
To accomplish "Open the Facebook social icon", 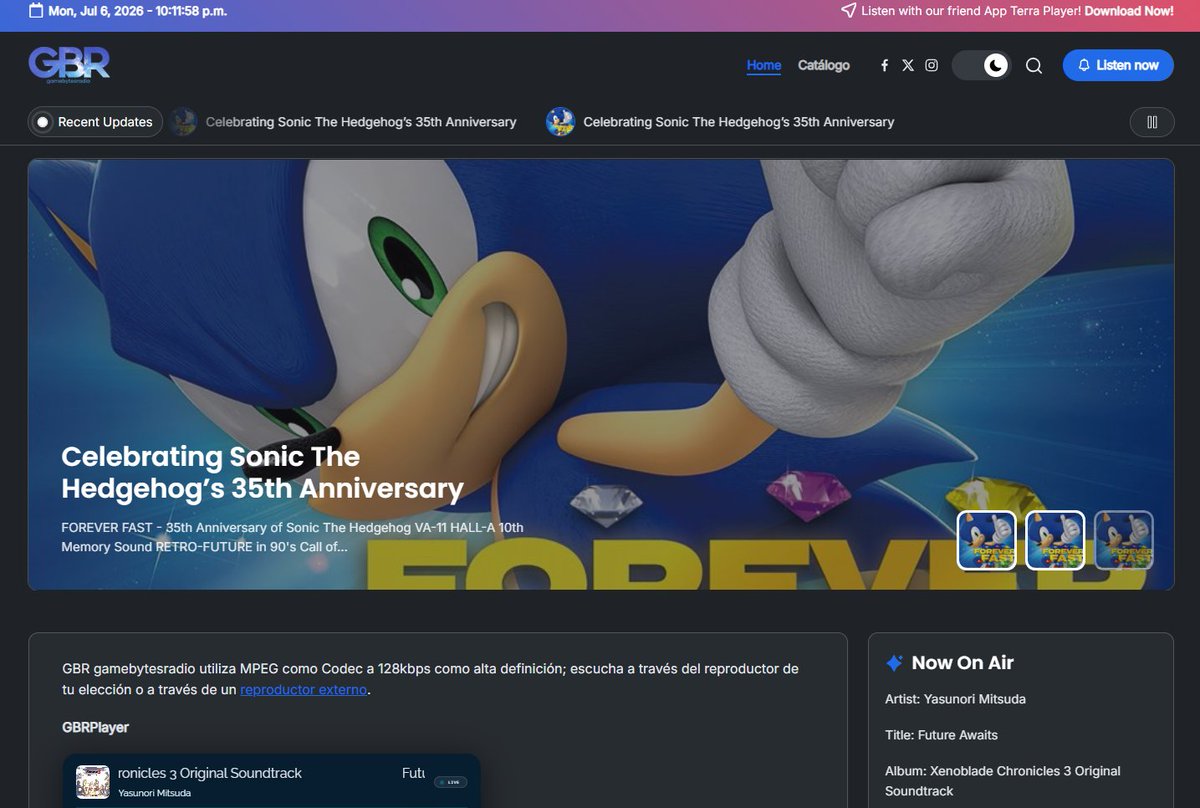I will tap(884, 65).
